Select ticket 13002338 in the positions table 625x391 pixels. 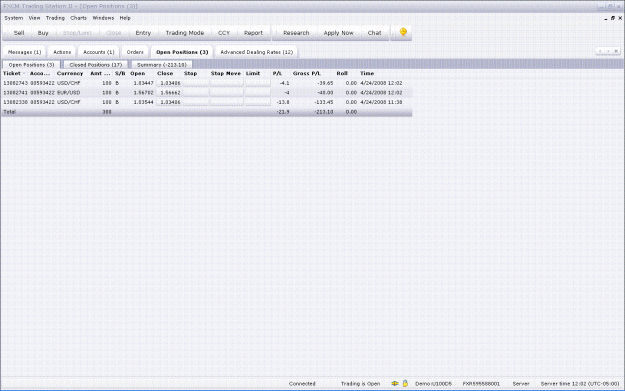pos(16,102)
